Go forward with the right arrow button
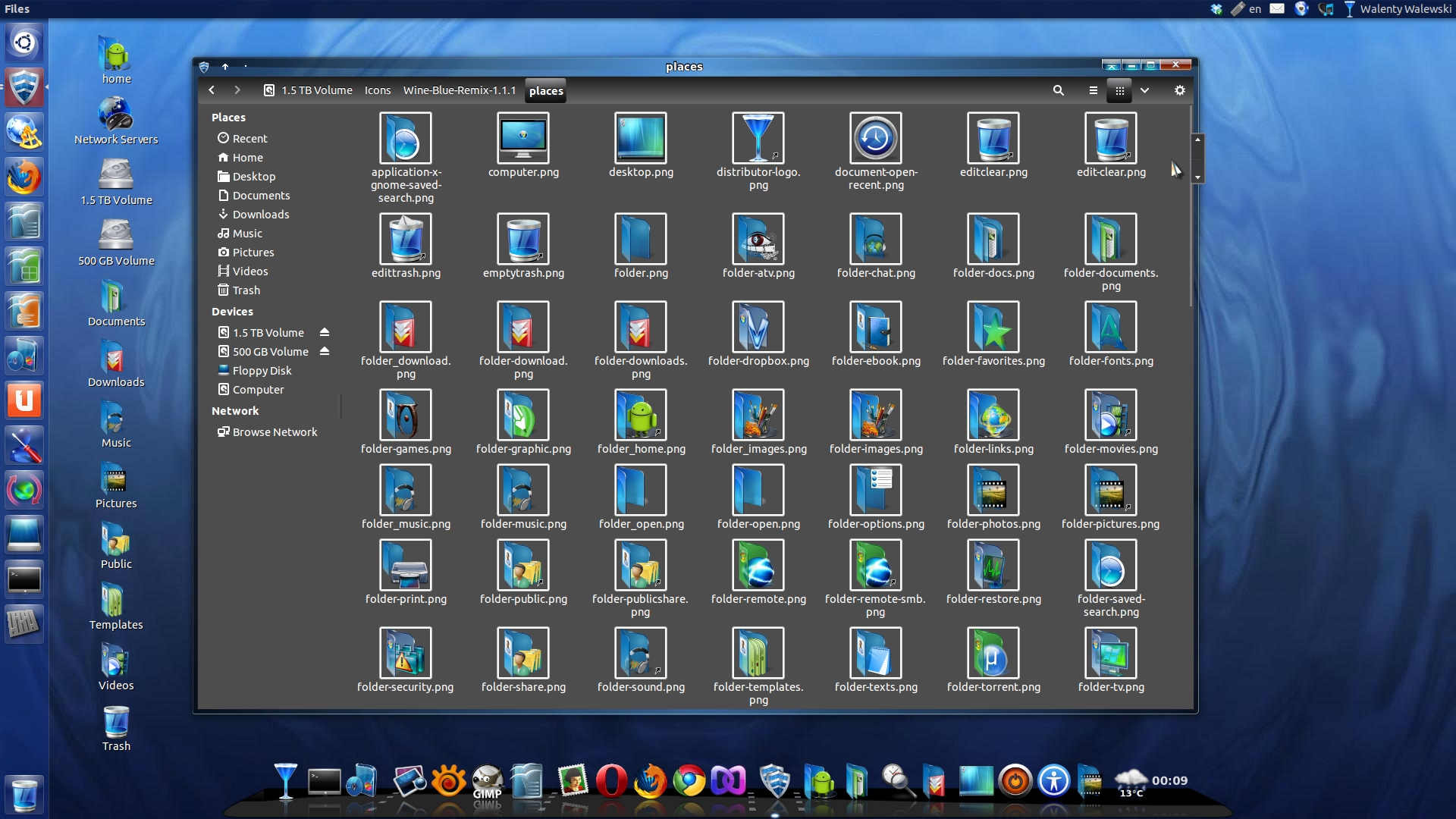Screen dimensions: 1456x819 pyautogui.click(x=237, y=90)
